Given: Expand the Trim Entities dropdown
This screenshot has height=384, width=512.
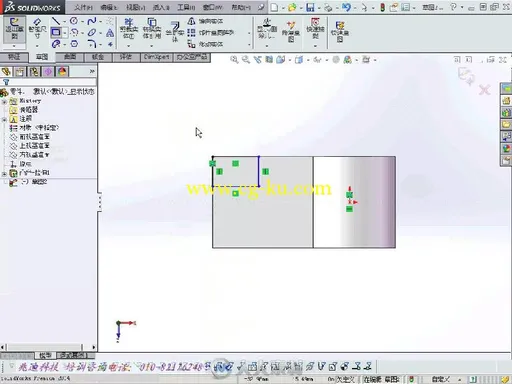Looking at the screenshot, I should coord(129,46).
